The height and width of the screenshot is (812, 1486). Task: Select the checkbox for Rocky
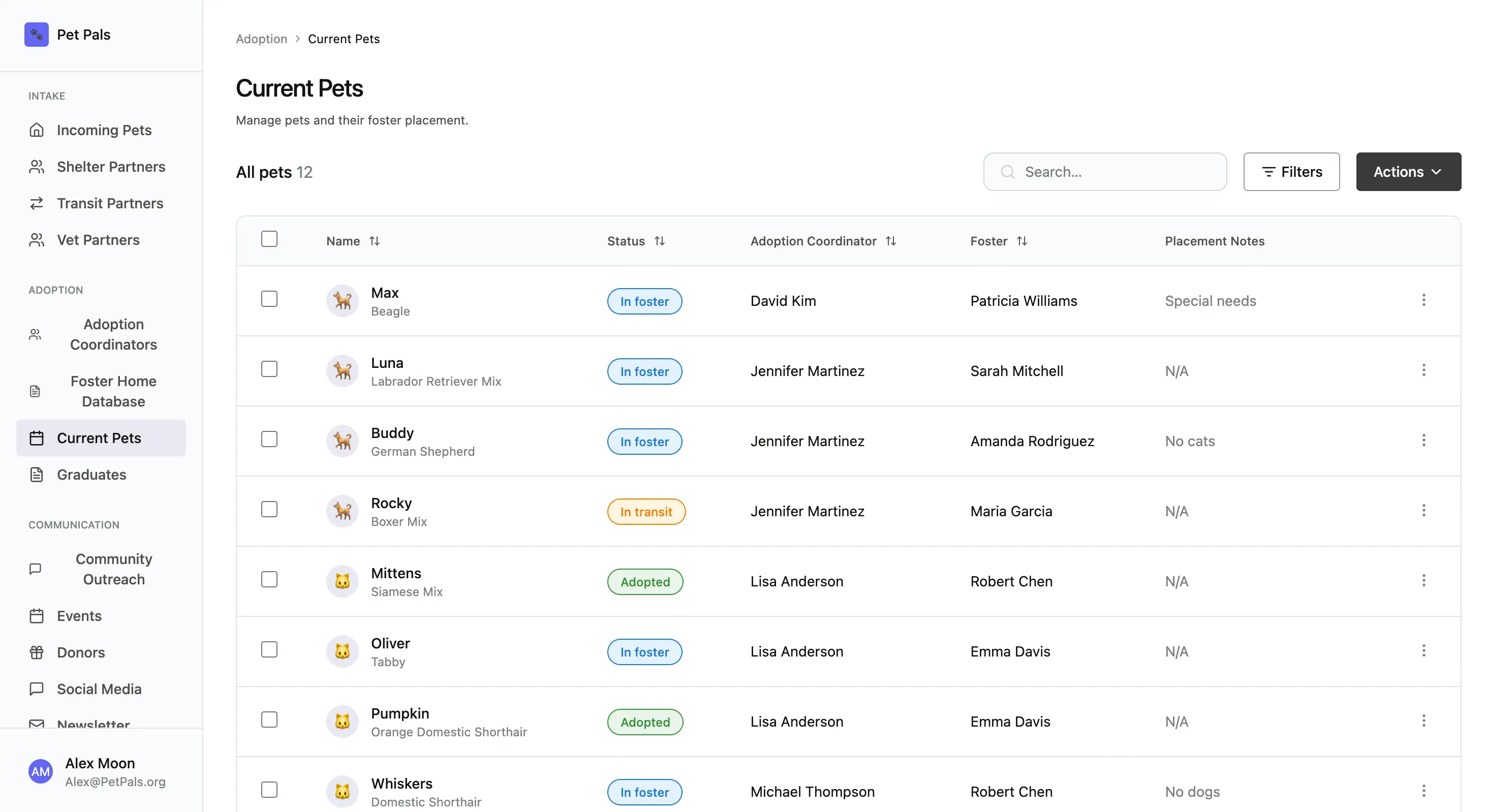269,509
